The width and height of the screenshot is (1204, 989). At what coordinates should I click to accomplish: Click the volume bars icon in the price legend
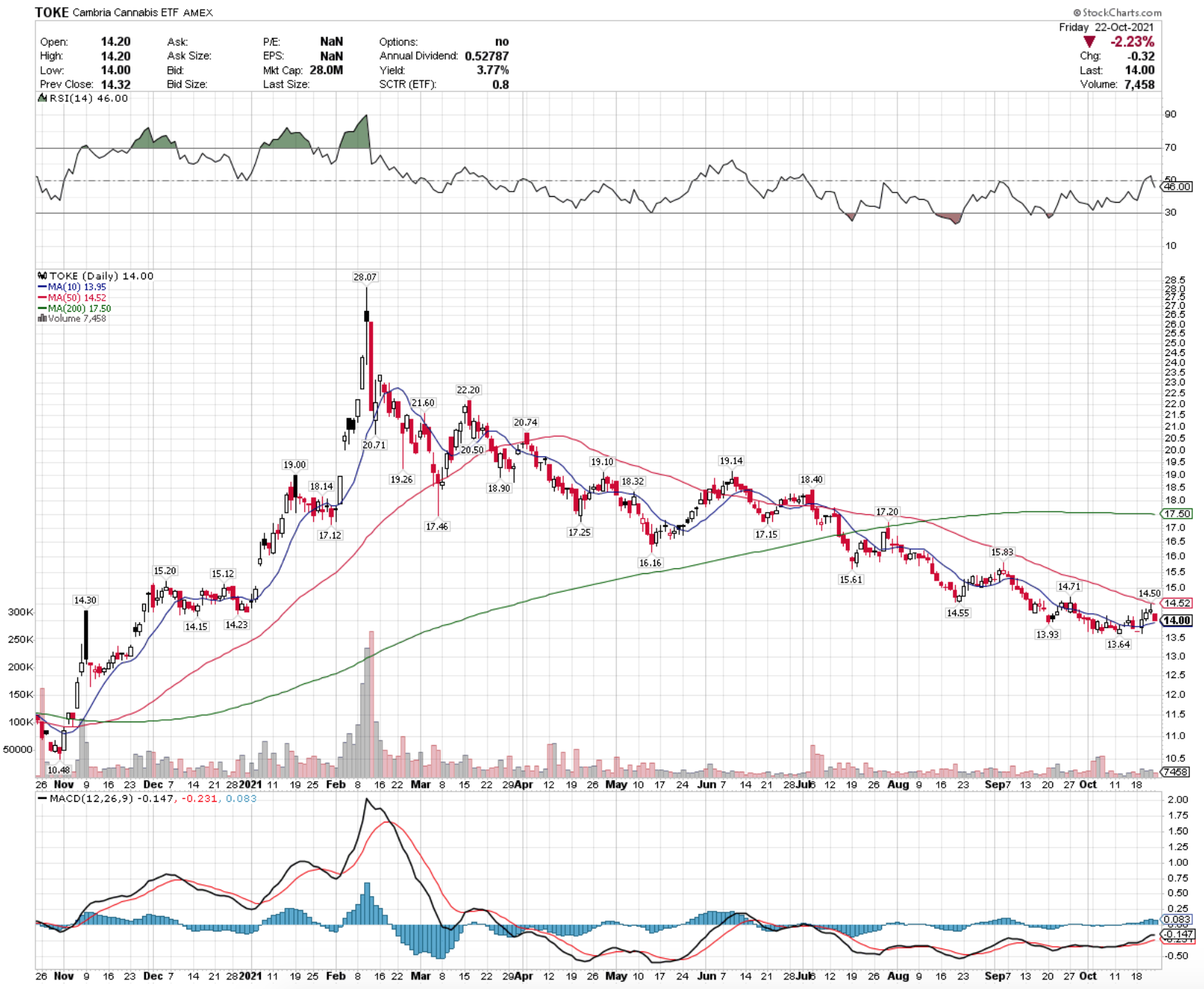pyautogui.click(x=43, y=318)
